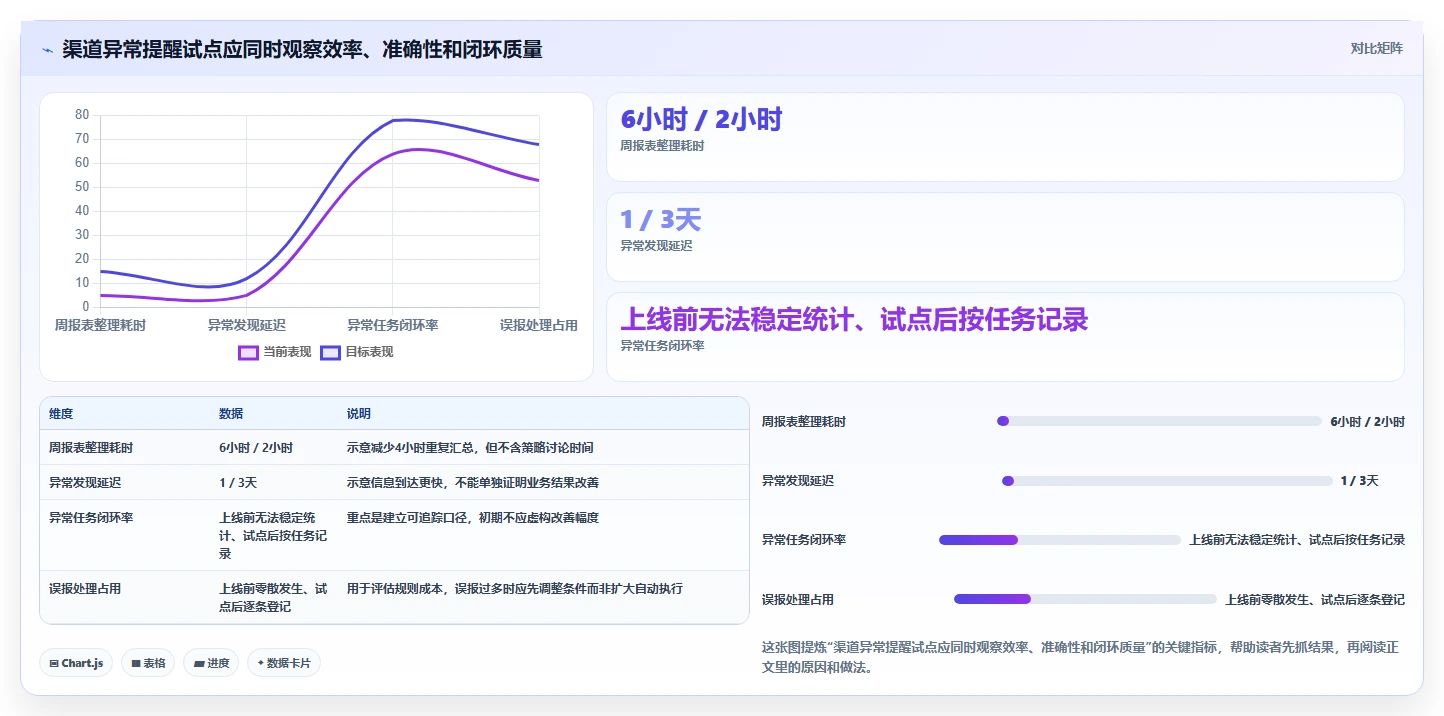Click the progress-row label 误报处理占用
The width and height of the screenshot is (1444, 716).
click(x=798, y=600)
